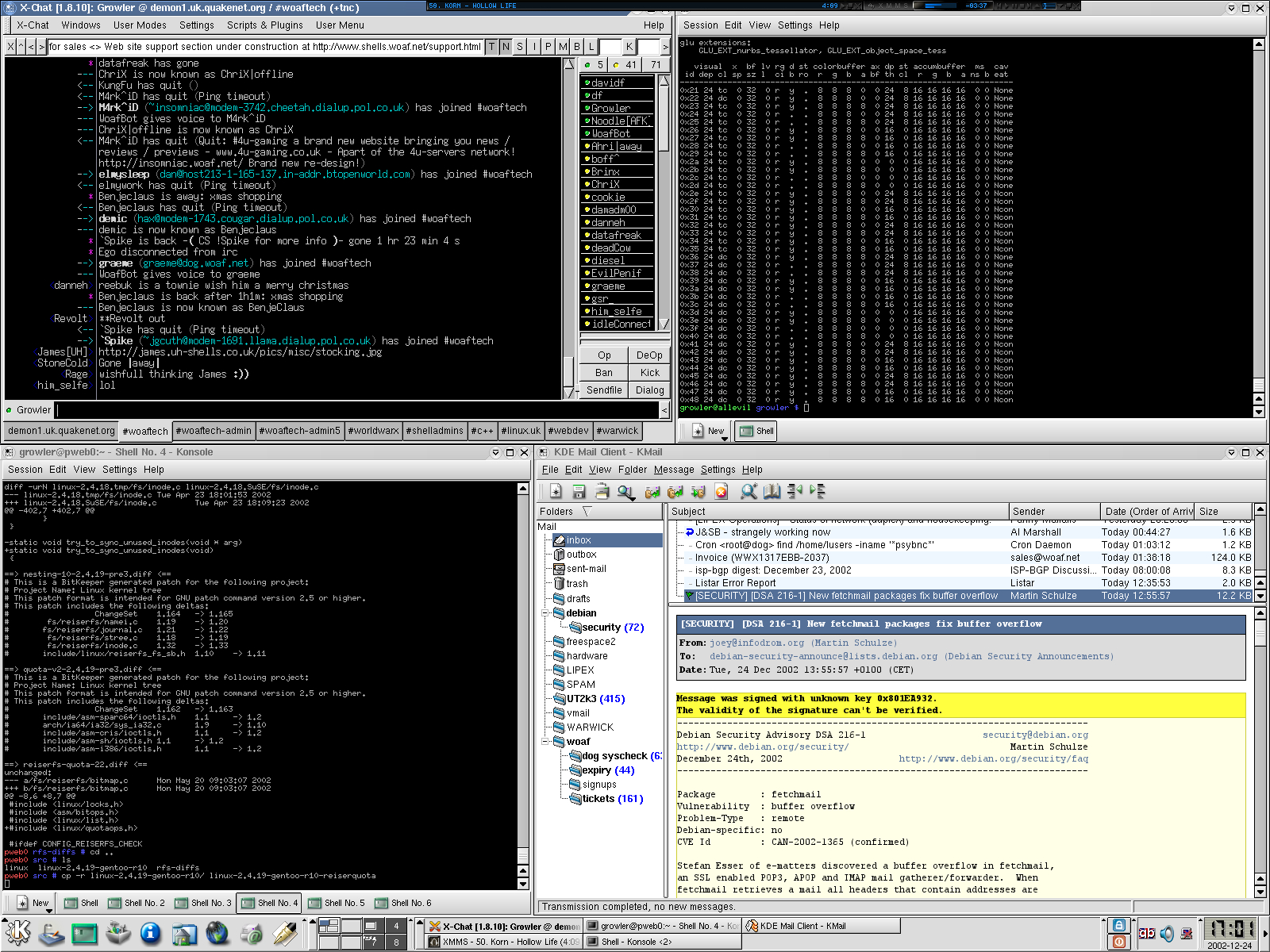
Task: Toggle the P channel mode button in X-Chat
Action: (549, 47)
